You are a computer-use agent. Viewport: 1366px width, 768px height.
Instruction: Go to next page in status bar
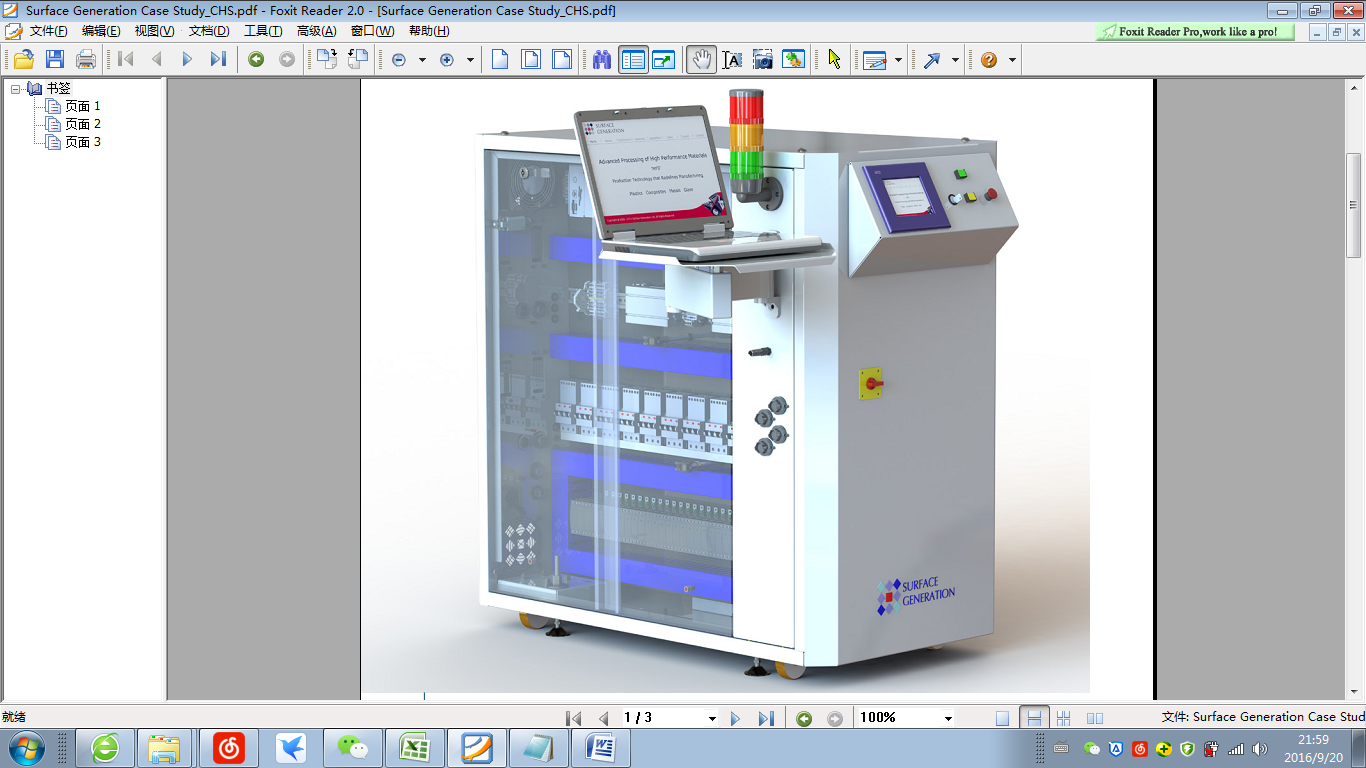click(735, 718)
